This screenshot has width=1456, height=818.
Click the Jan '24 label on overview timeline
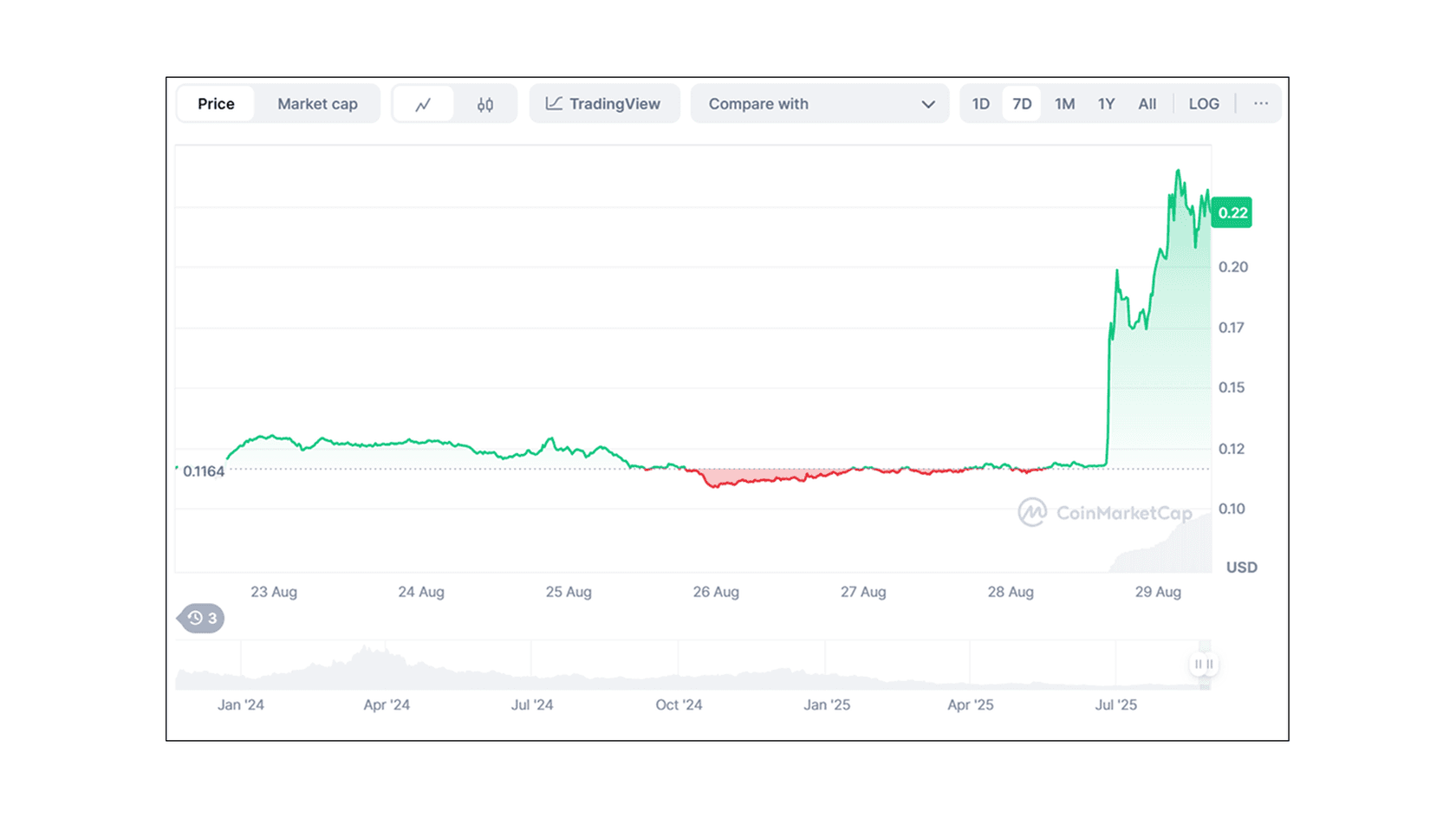(x=241, y=705)
